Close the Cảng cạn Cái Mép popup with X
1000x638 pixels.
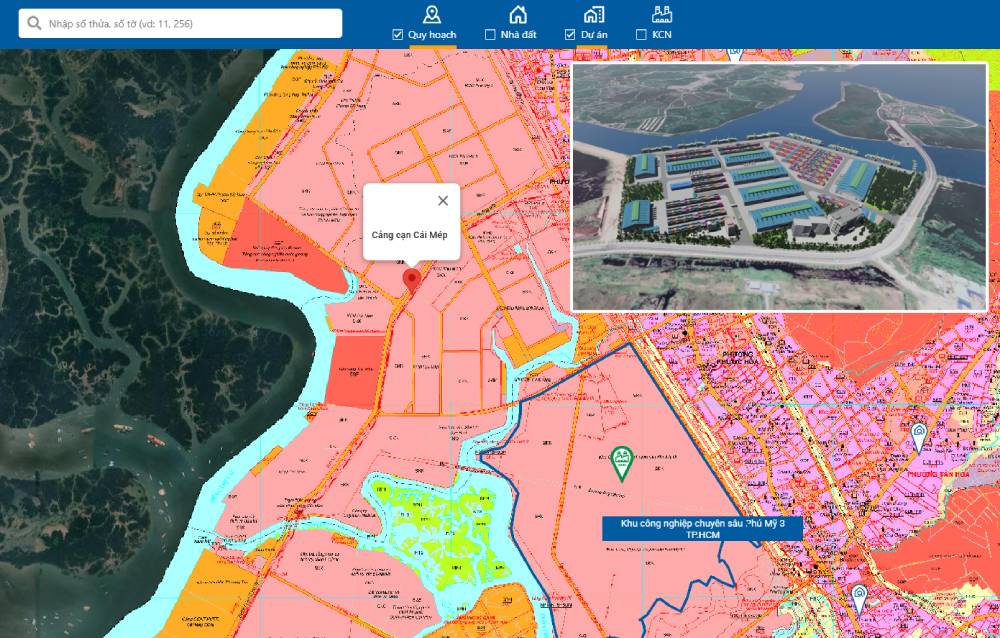click(443, 200)
